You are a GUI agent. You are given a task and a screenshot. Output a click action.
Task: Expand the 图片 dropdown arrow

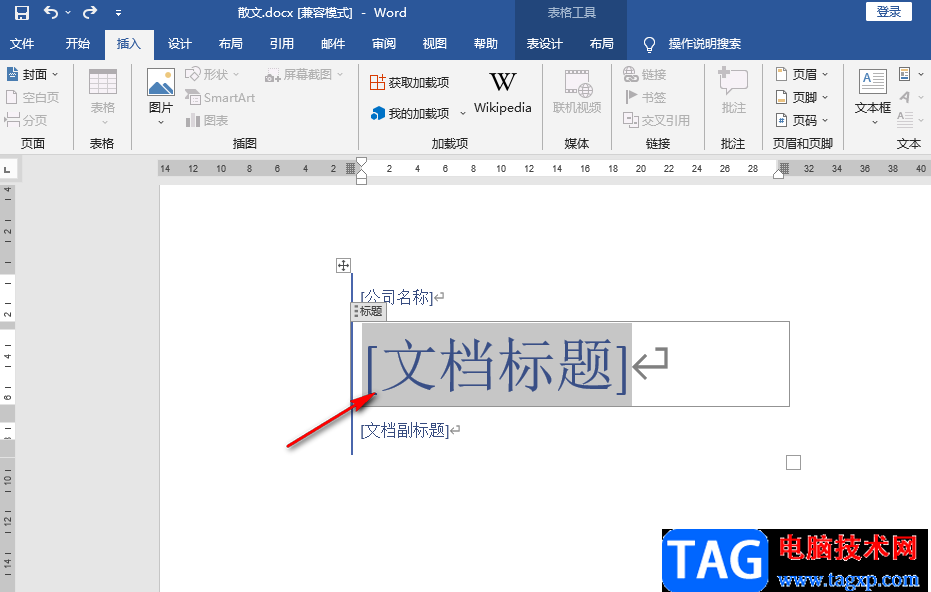point(161,122)
